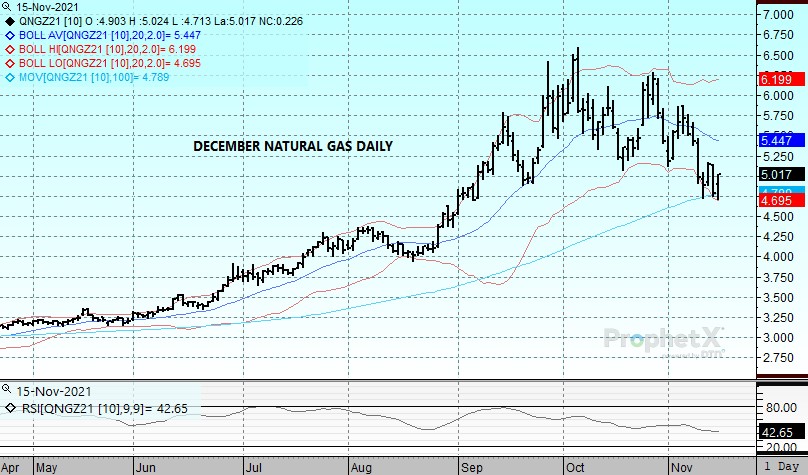Click the magnifier icon in the RSI panel
Image resolution: width=808 pixels, height=475 pixels.
[7, 388]
